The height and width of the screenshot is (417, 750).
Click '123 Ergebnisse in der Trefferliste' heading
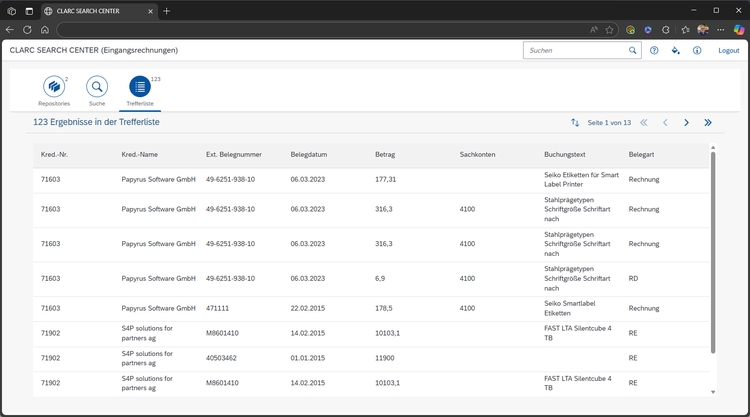[x=96, y=122]
